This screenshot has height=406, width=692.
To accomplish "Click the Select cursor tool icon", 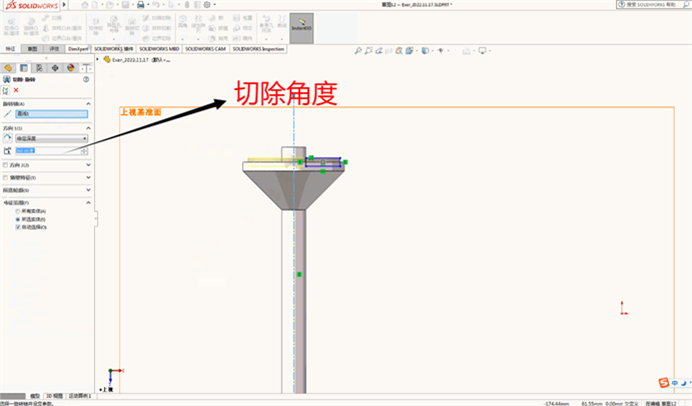I will 171,5.
